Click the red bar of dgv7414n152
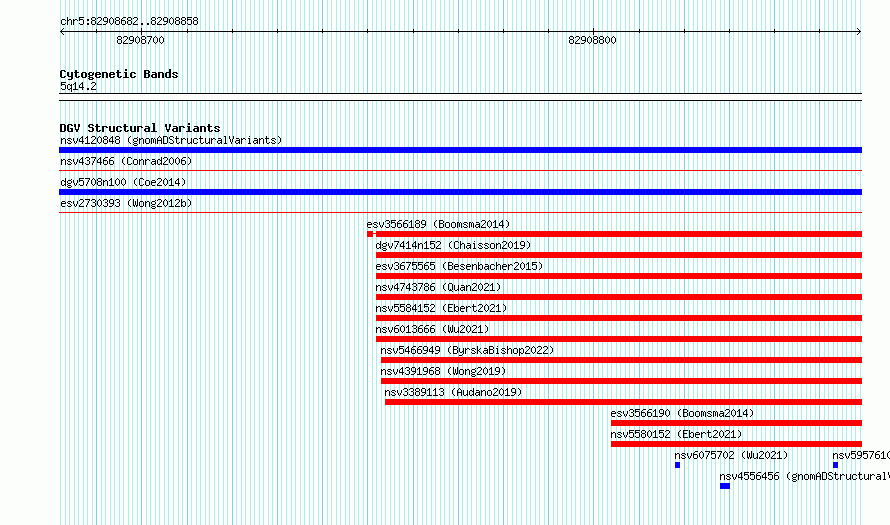 click(x=619, y=255)
